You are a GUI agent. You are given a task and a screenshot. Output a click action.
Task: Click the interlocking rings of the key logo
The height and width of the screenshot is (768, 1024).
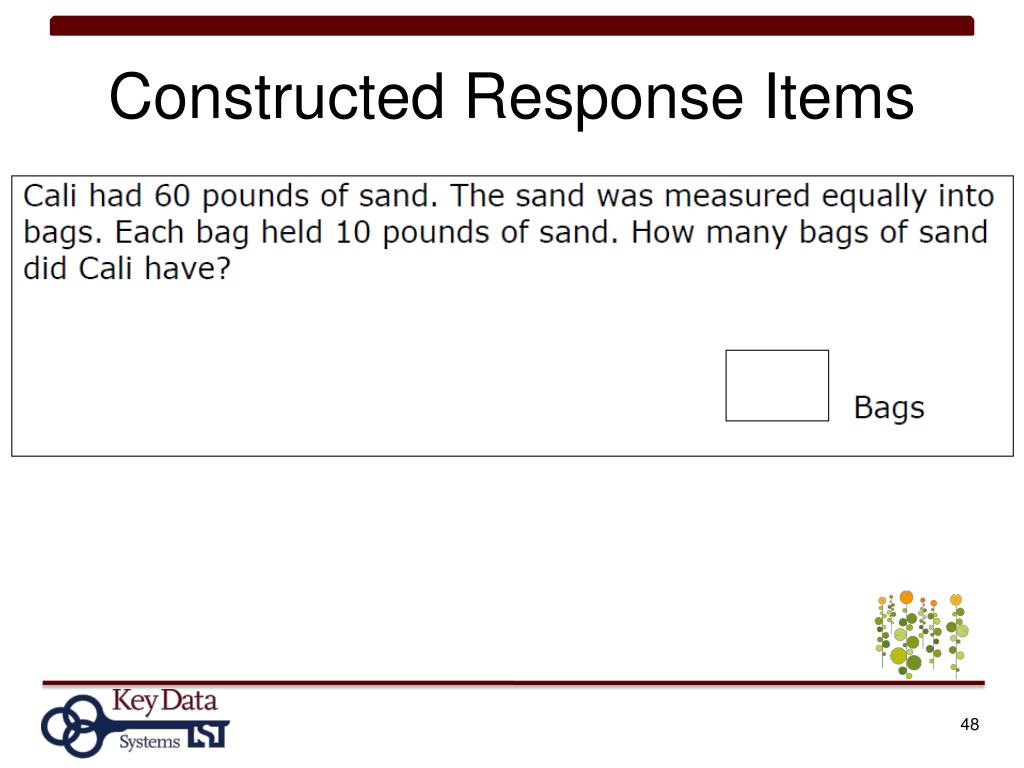pos(73,725)
